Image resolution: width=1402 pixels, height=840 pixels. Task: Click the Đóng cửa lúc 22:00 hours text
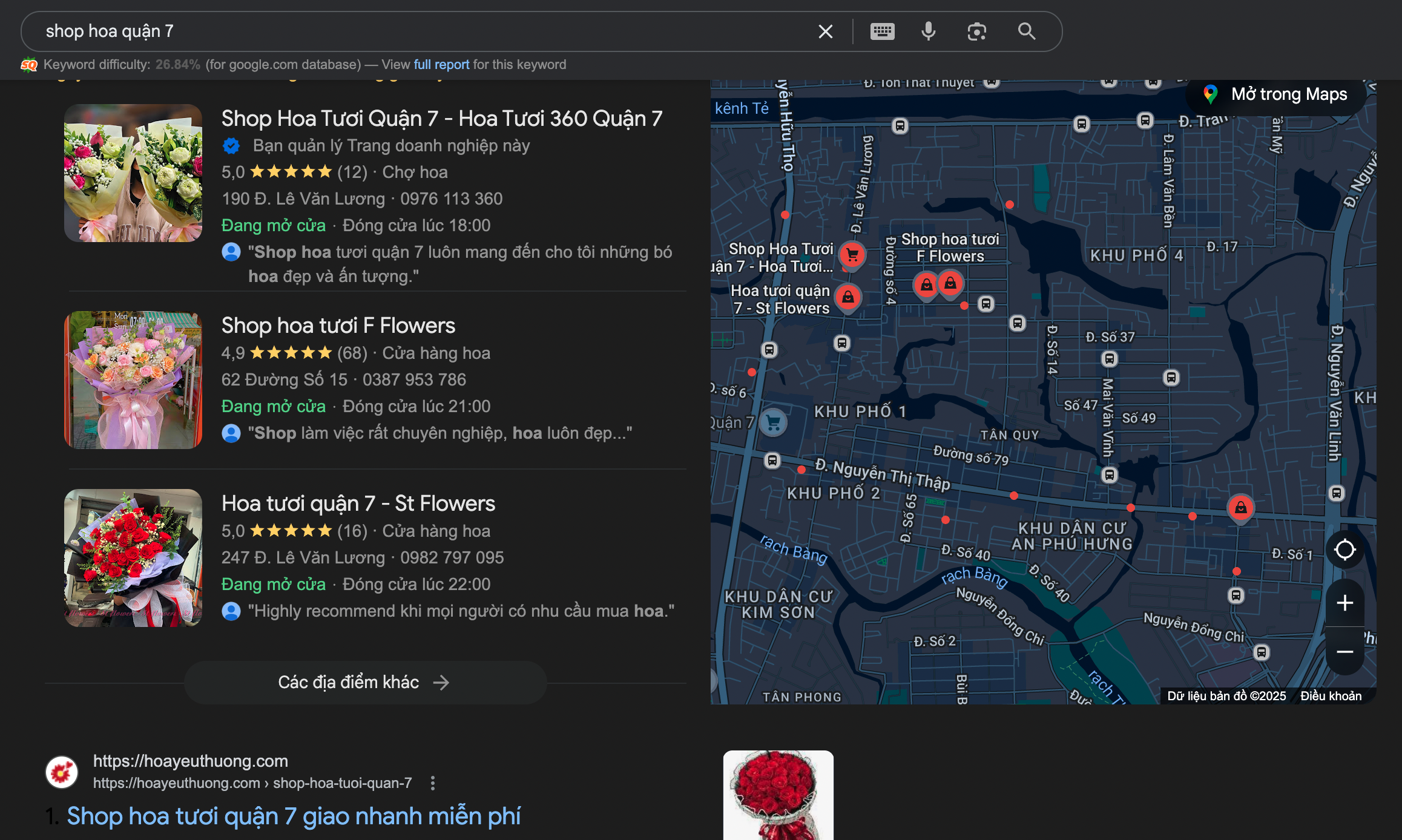point(416,584)
